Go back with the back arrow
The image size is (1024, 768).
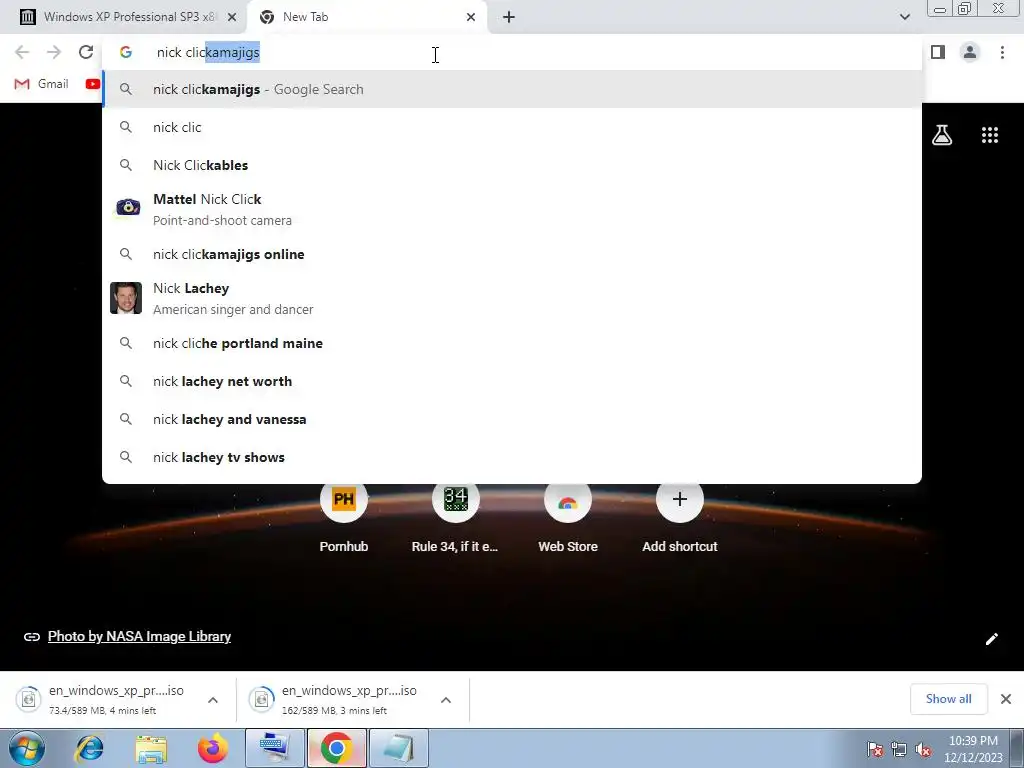(x=22, y=52)
